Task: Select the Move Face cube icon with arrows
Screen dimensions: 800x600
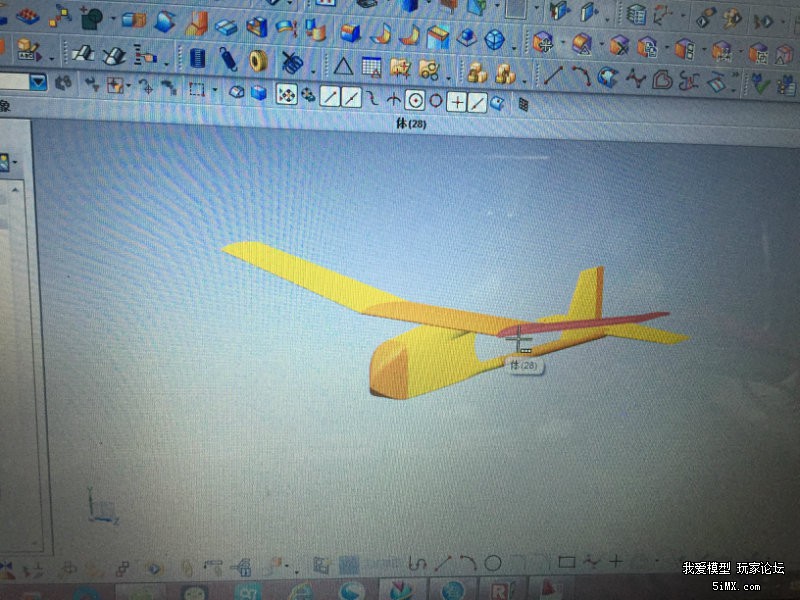Action: [x=543, y=43]
